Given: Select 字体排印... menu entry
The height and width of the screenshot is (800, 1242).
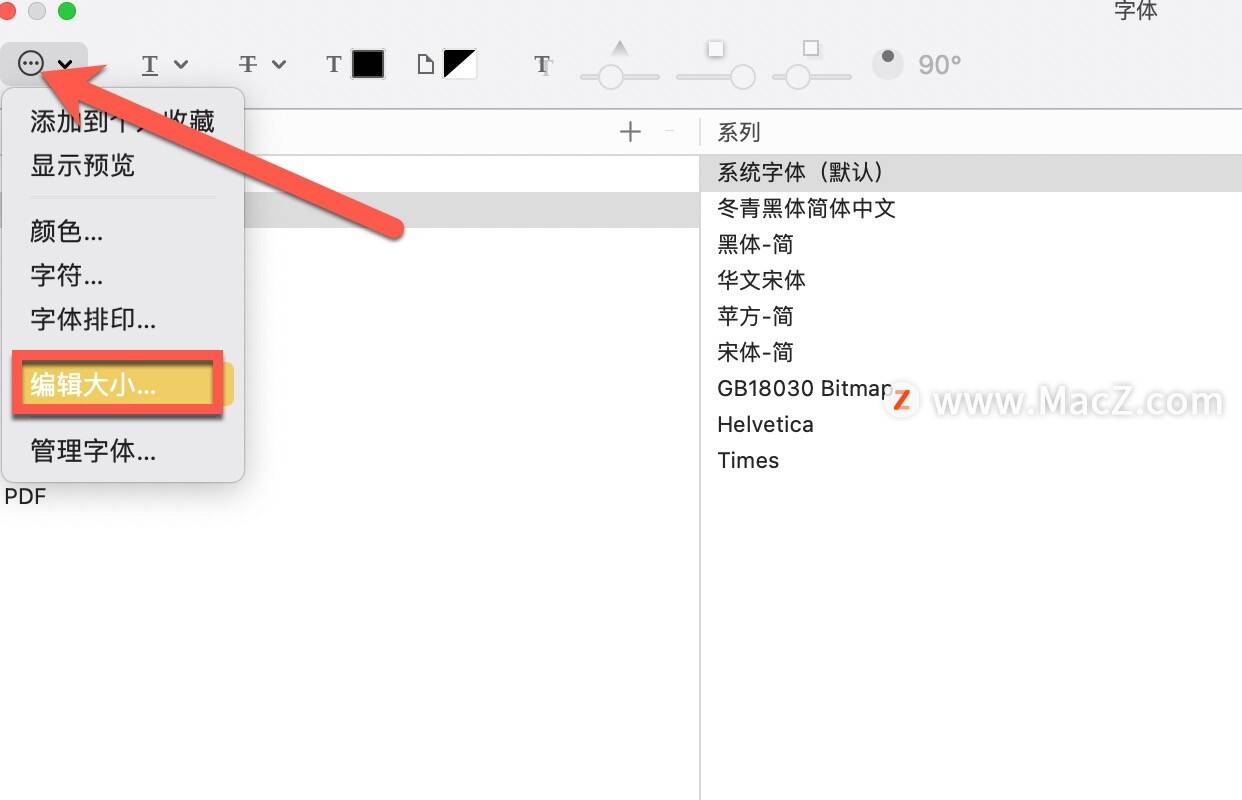Looking at the screenshot, I should click(93, 320).
